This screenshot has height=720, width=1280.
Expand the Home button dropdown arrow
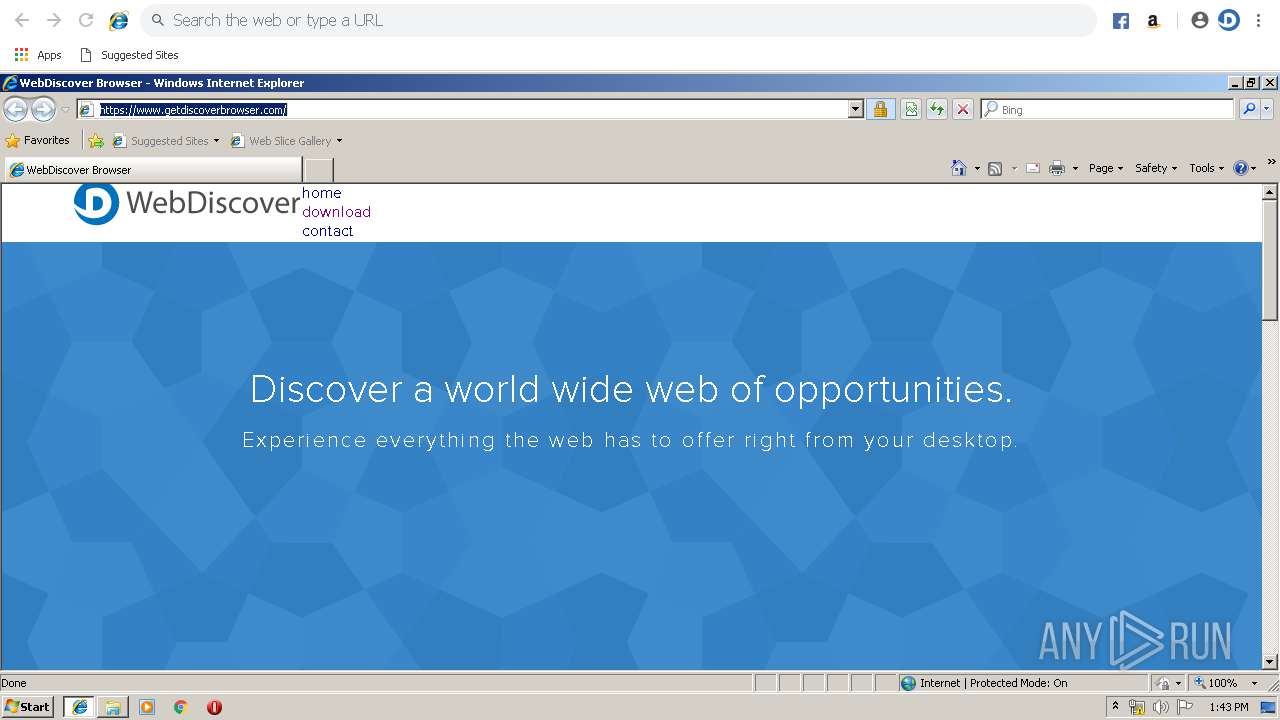(977, 169)
